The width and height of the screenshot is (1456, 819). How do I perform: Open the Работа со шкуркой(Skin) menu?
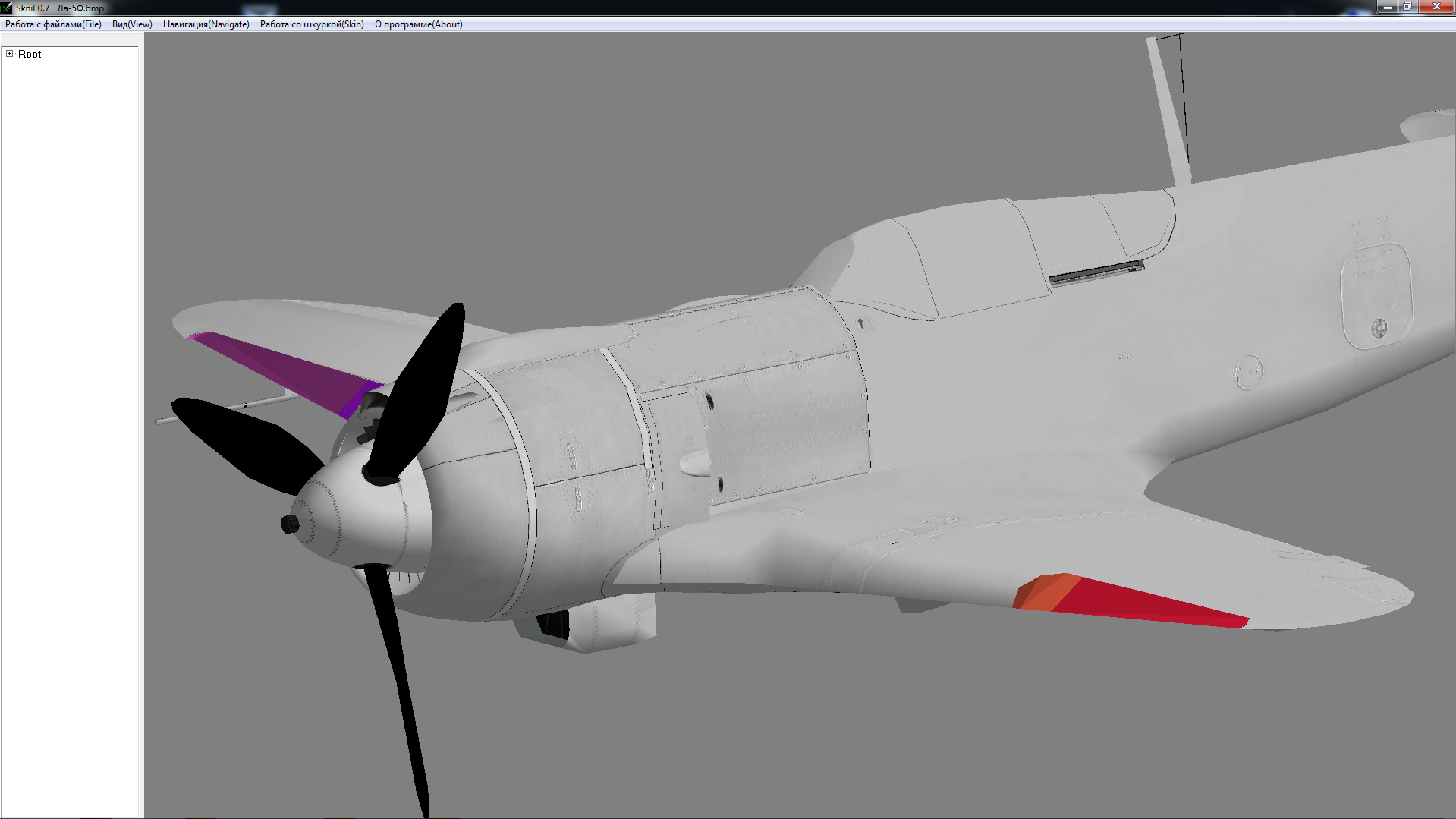tap(312, 24)
